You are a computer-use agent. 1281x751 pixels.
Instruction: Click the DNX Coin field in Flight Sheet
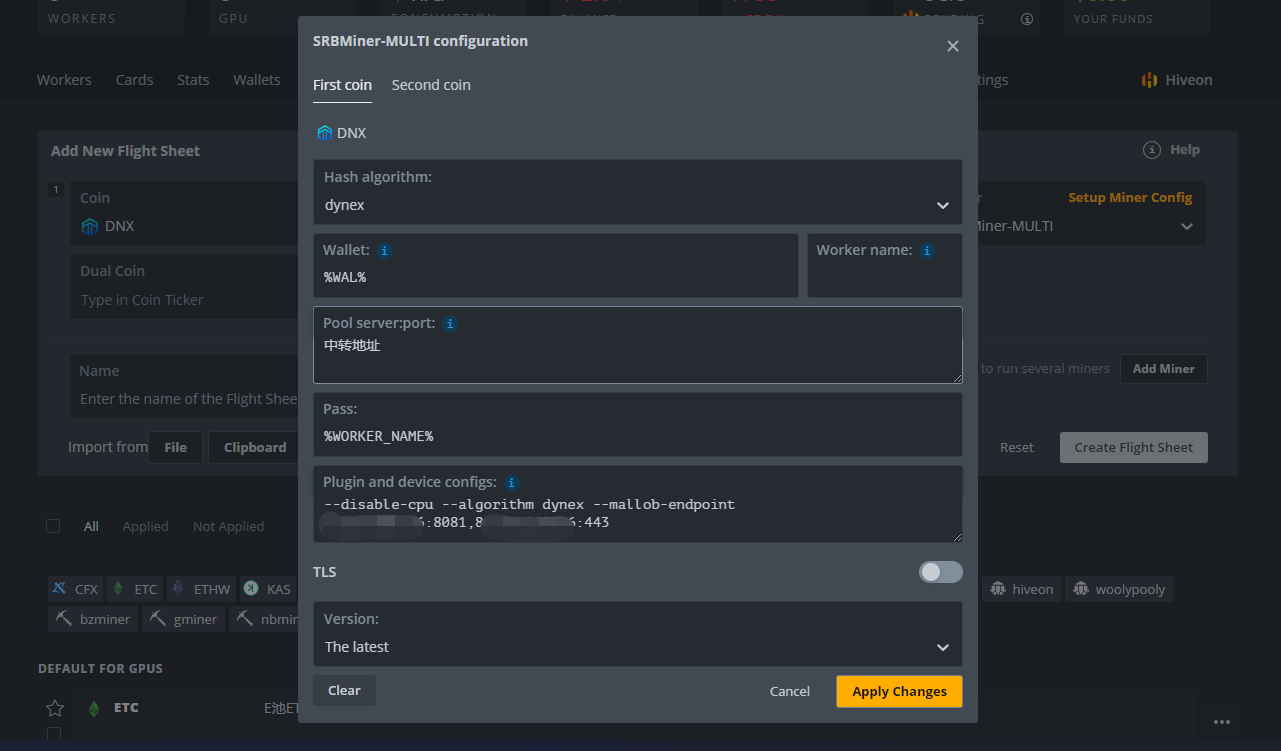(184, 213)
